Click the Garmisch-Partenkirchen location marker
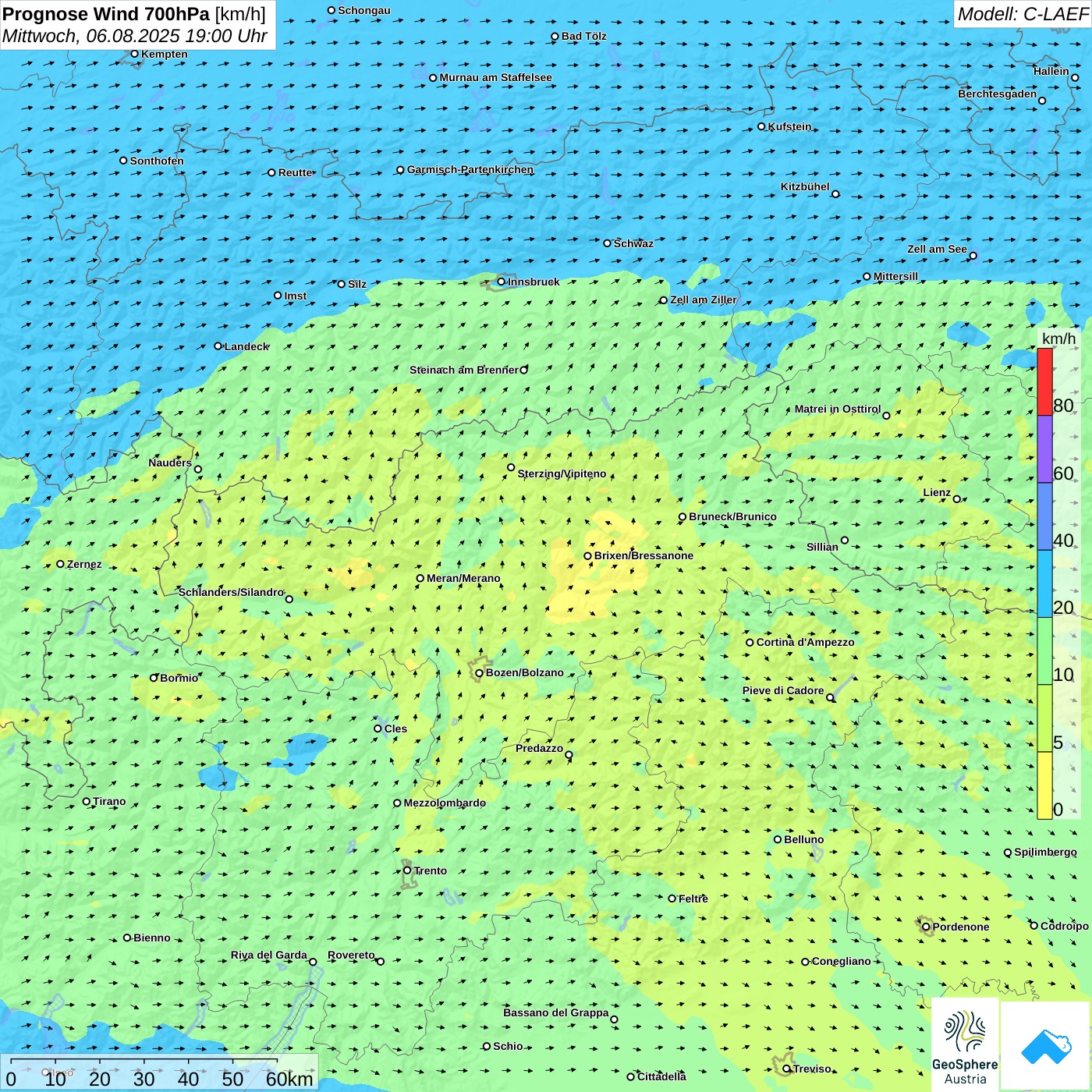Screen dimensions: 1092x1092 pos(400,169)
